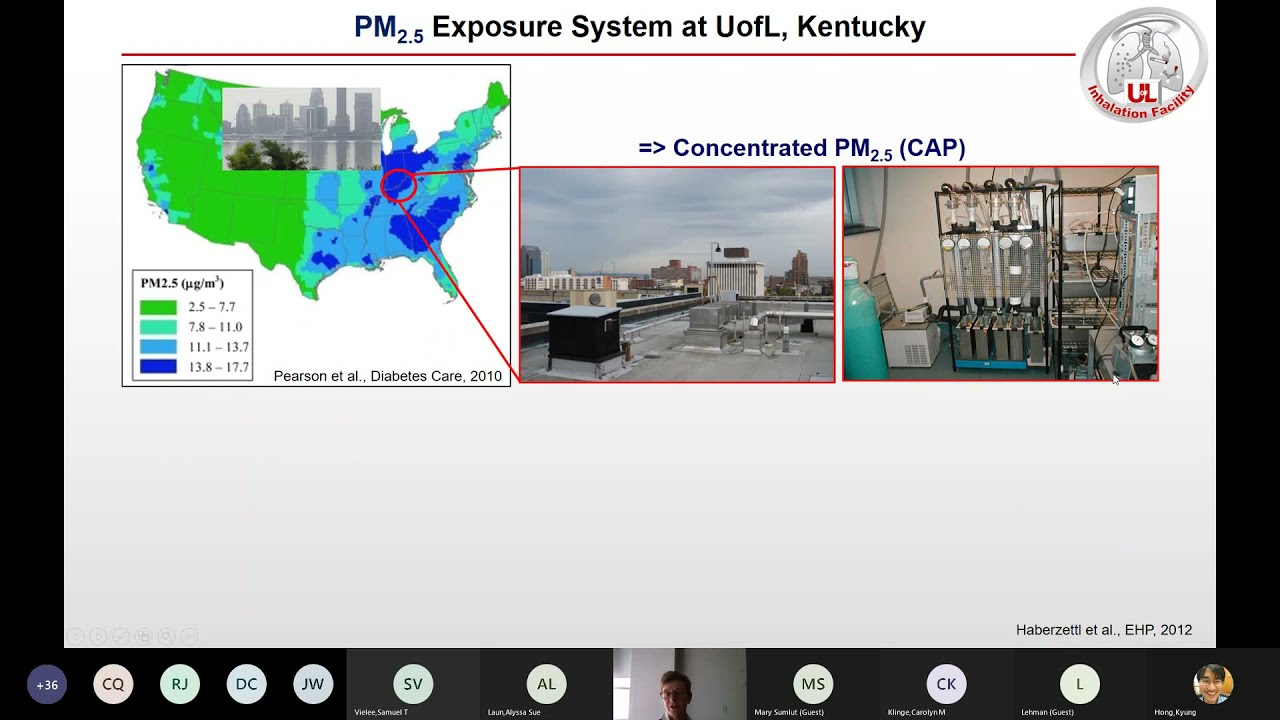Viewport: 1280px width, 720px height.
Task: Click the green 2.5 – 7.7 legend swatch
Action: 158,307
